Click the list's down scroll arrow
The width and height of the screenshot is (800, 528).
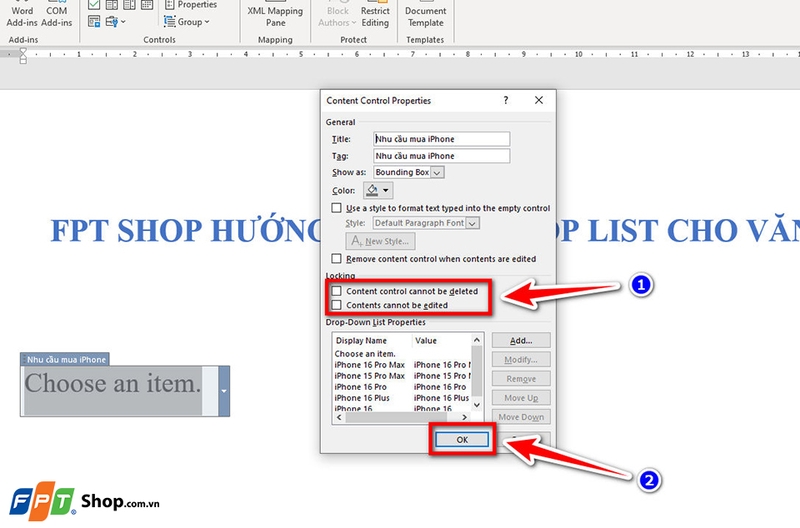point(477,405)
